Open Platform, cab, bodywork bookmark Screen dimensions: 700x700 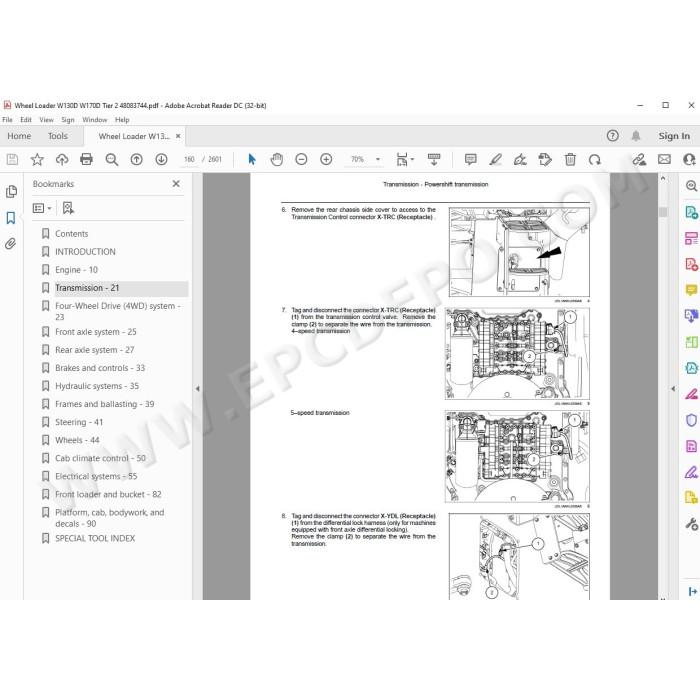click(109, 518)
